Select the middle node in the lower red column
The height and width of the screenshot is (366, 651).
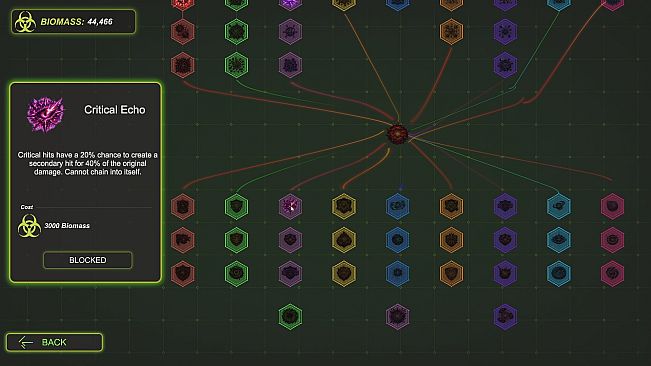coord(183,240)
